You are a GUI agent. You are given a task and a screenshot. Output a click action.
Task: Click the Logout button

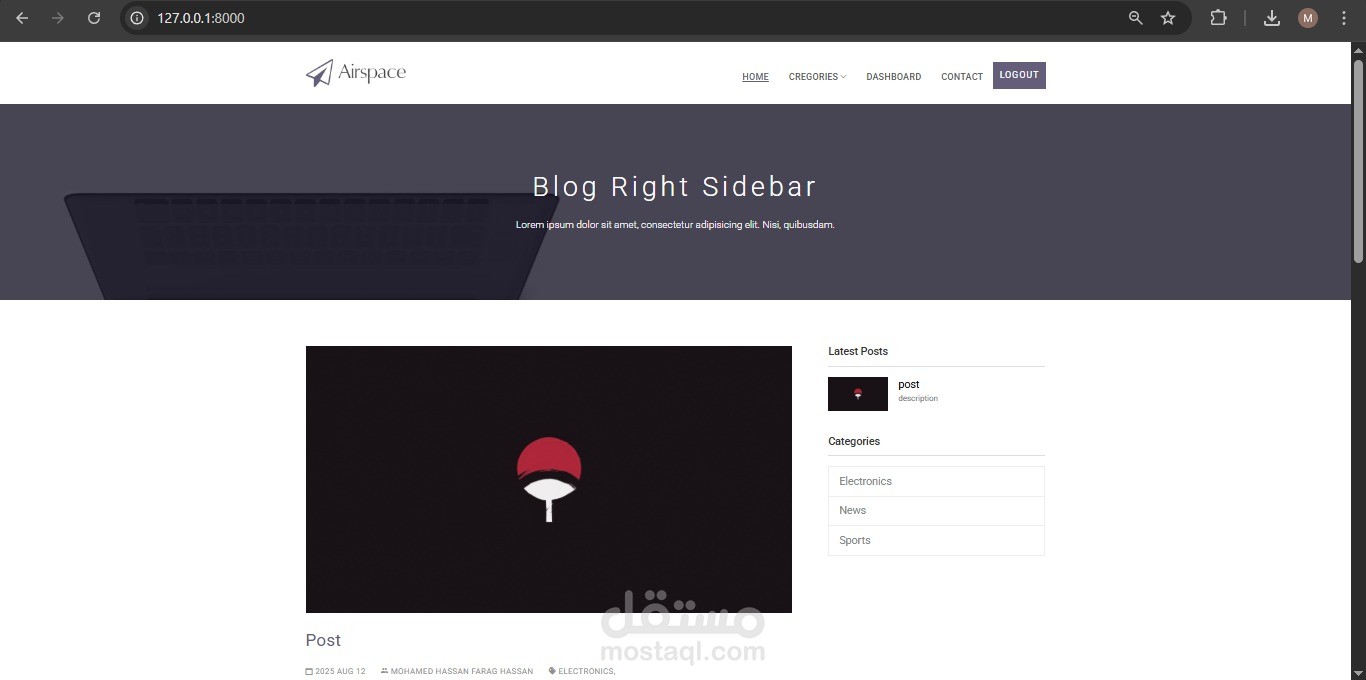[x=1019, y=75]
